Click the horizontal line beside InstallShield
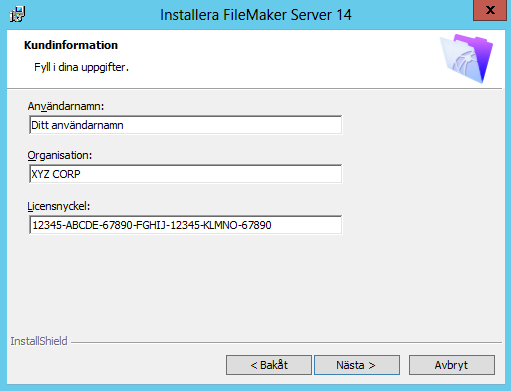Screen dimensions: 511x391 (286, 342)
